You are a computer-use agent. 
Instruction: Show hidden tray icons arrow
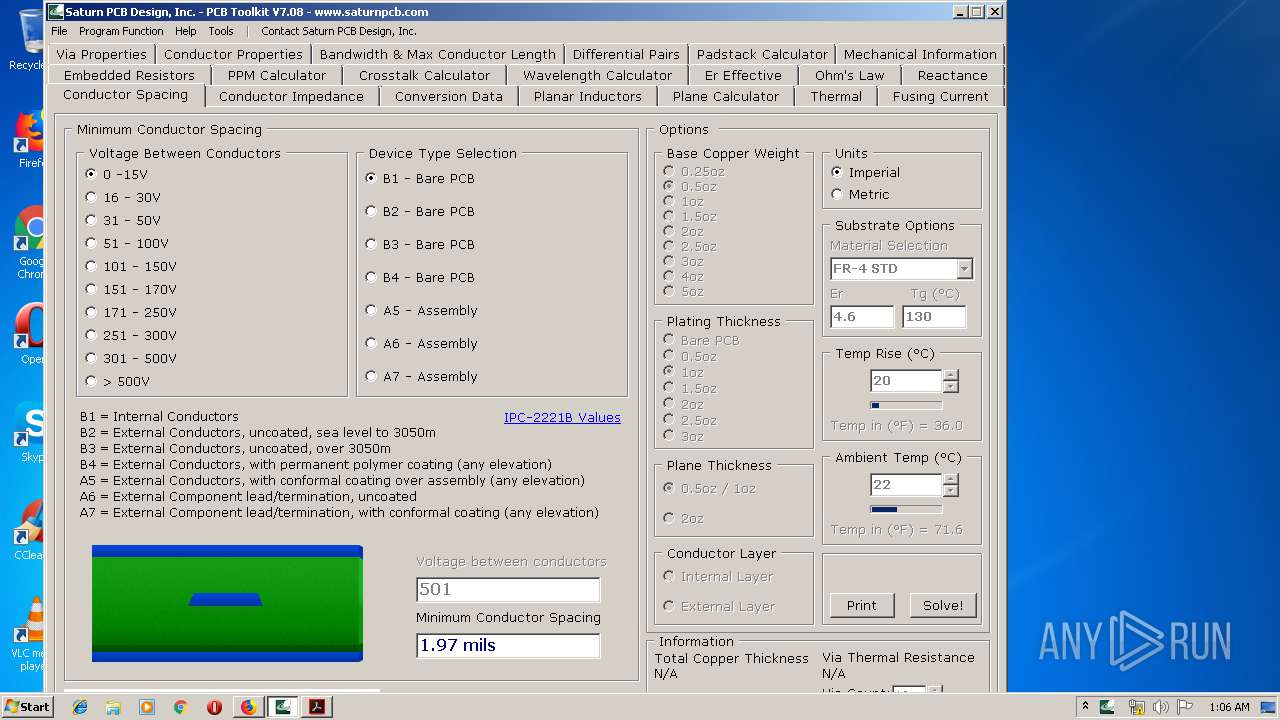pyautogui.click(x=1085, y=707)
